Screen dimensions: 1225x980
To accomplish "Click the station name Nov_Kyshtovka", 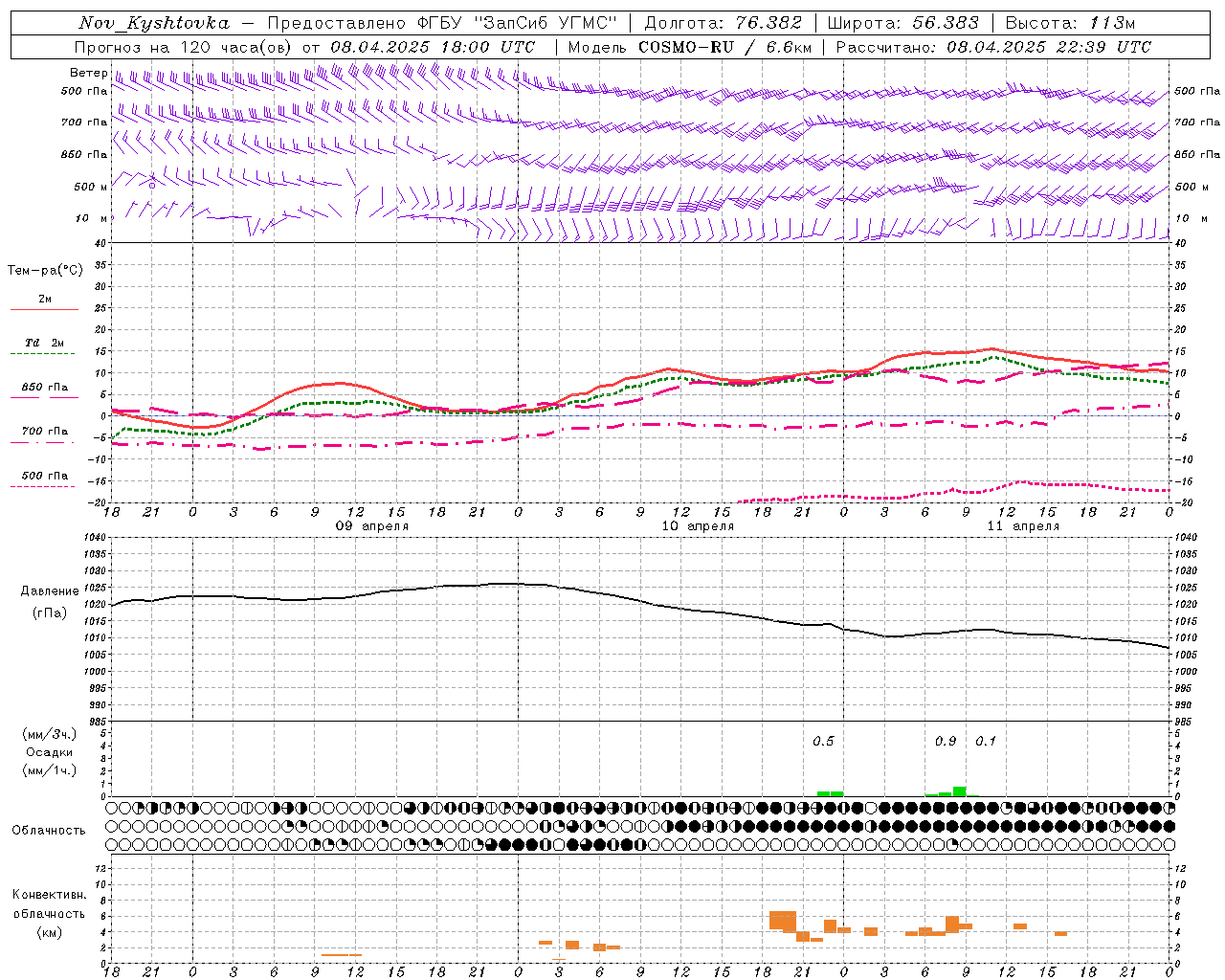I will pos(153,23).
